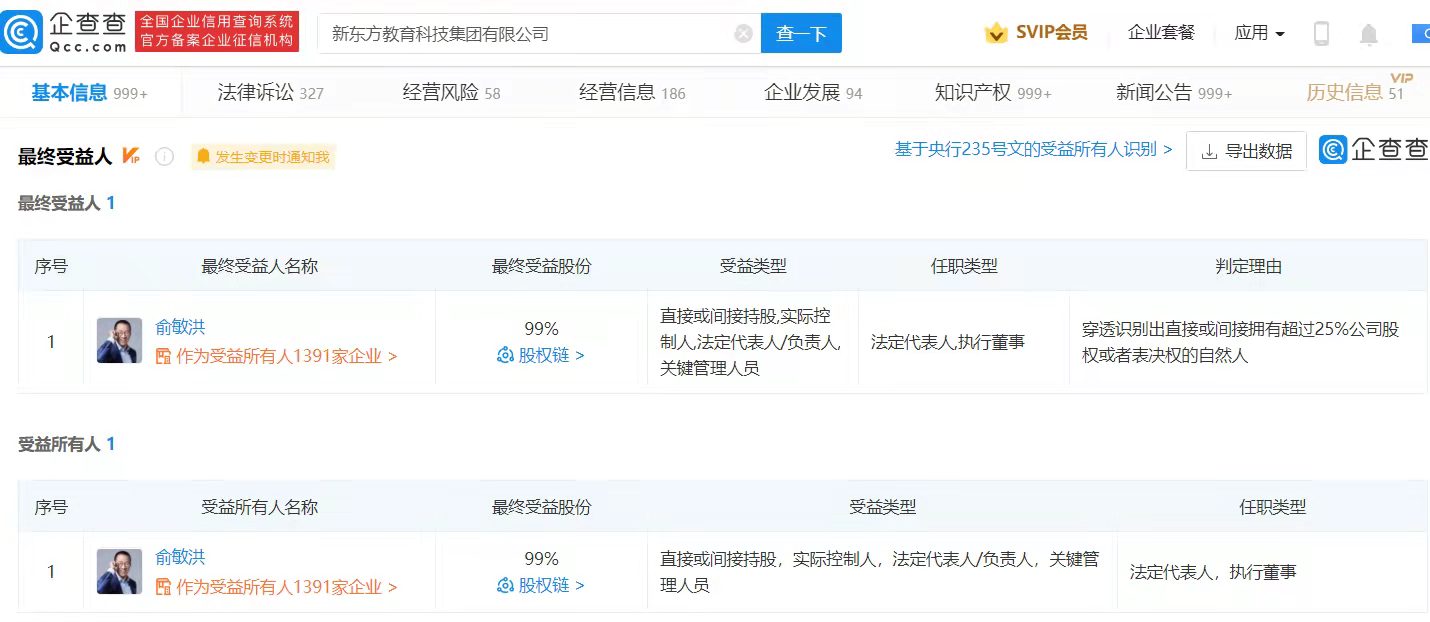Image resolution: width=1430 pixels, height=622 pixels.
Task: Switch to 历史信息 tab
Action: coord(1355,93)
